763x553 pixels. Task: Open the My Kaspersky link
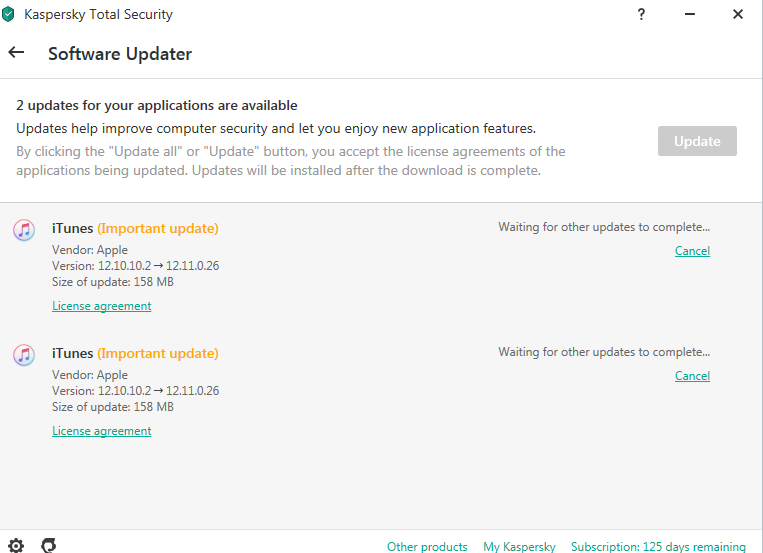point(519,547)
